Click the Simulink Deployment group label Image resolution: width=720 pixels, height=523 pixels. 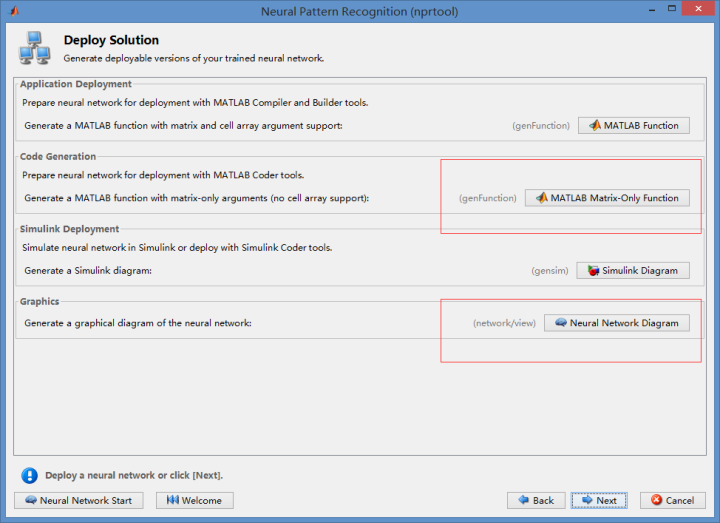tap(69, 229)
